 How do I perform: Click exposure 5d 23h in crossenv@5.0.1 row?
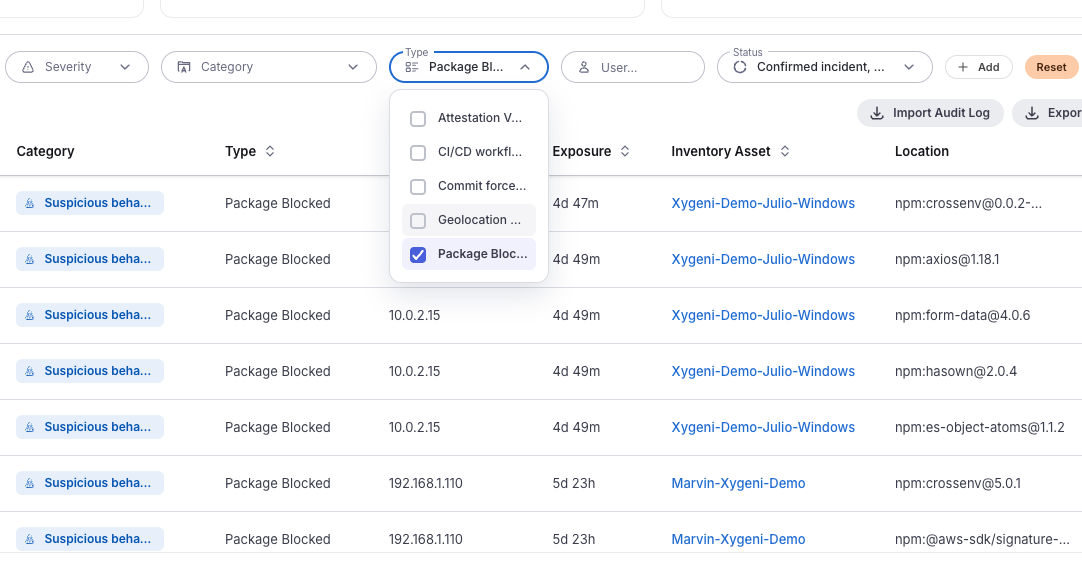click(x=574, y=483)
